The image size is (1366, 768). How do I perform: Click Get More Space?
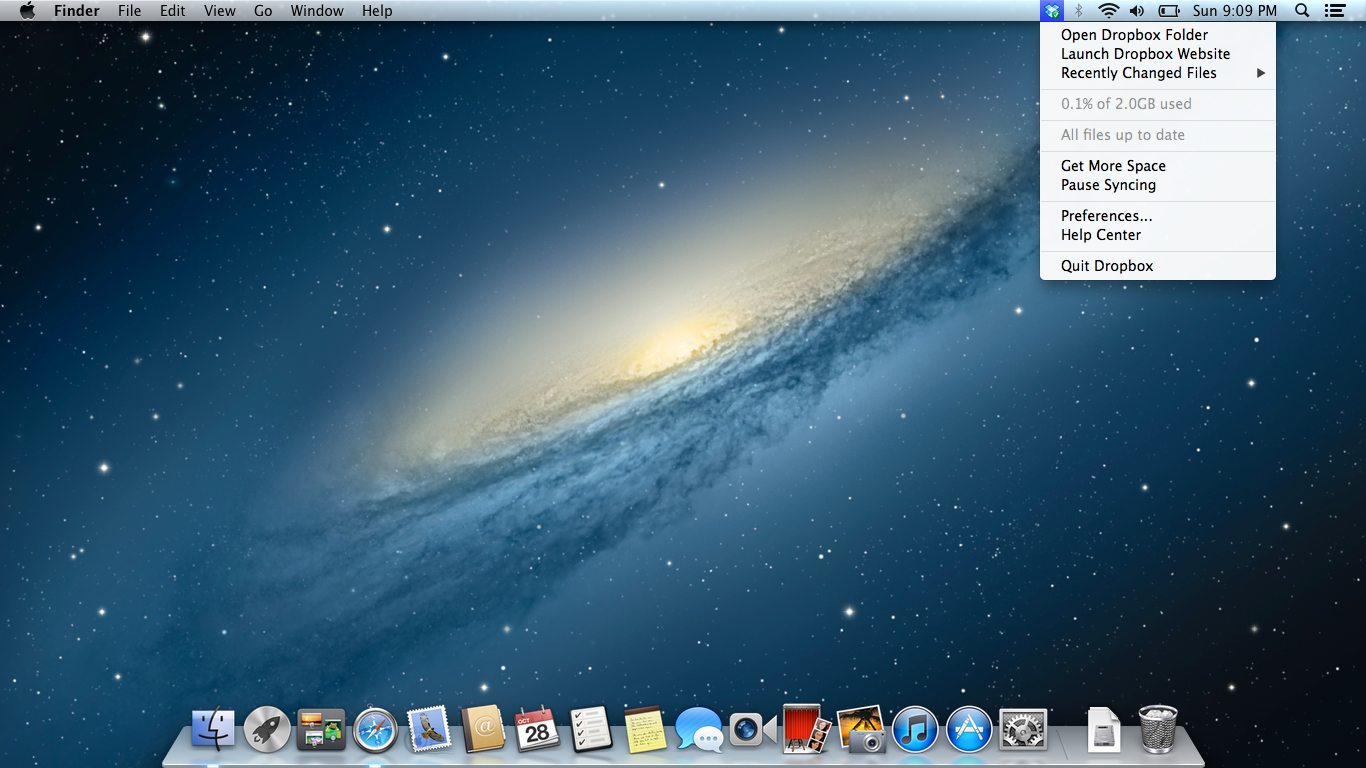point(1113,166)
